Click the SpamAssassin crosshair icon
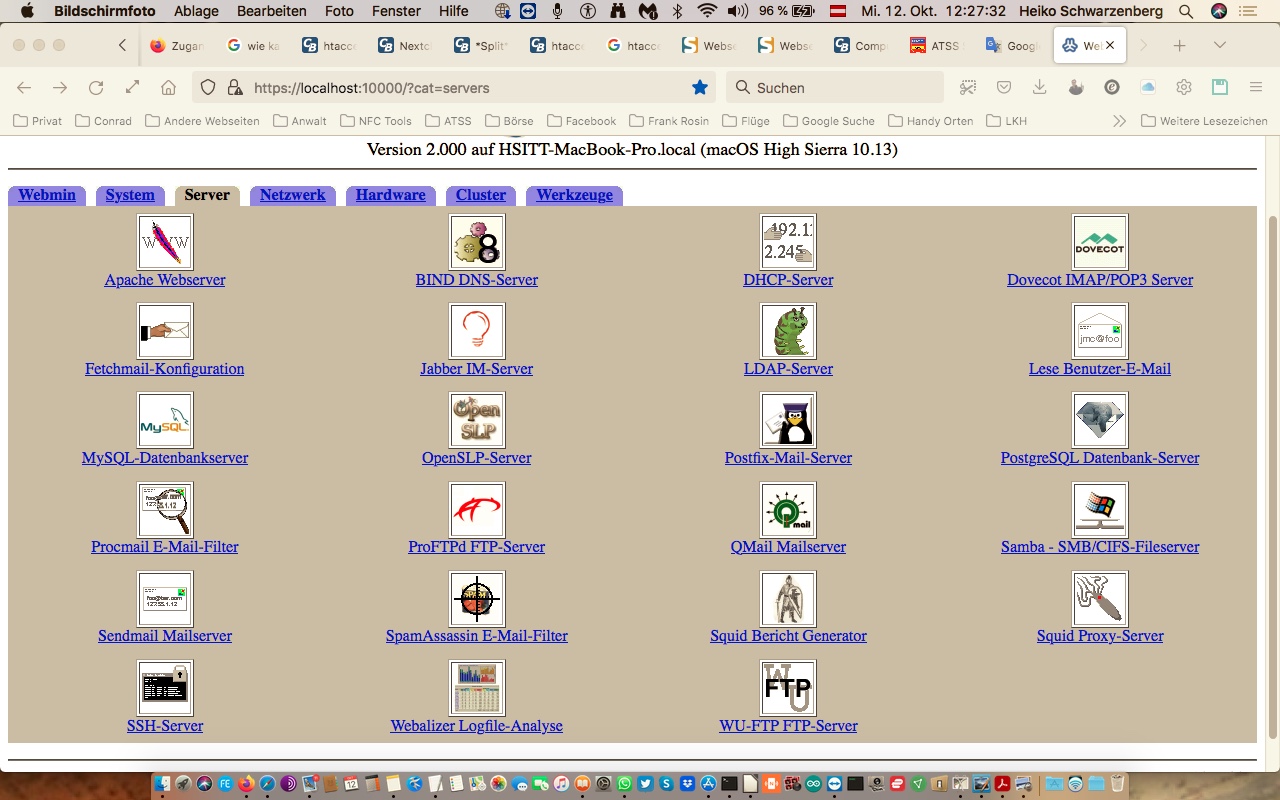The image size is (1280, 800). 477,599
